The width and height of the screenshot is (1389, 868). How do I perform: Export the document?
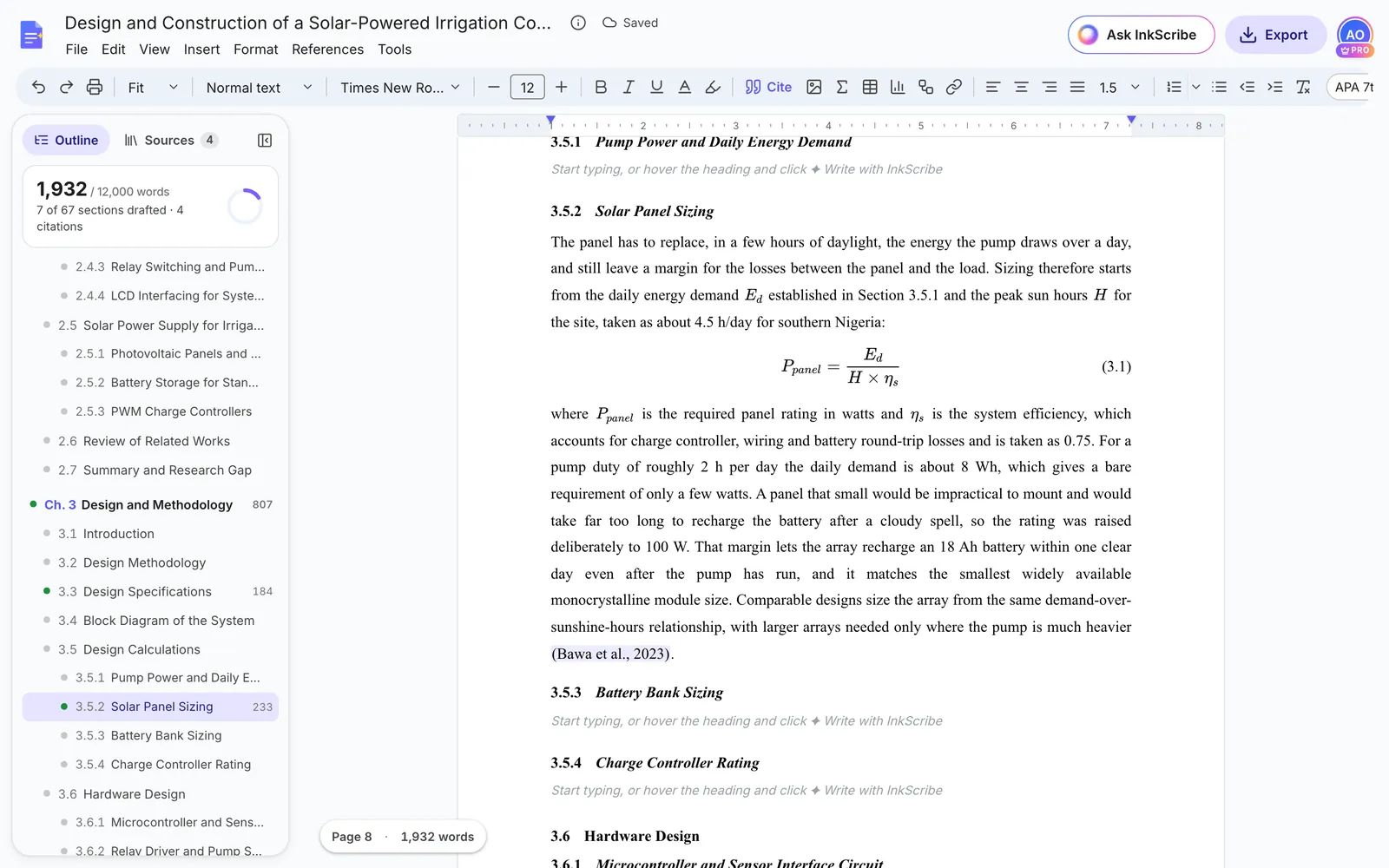(x=1275, y=35)
